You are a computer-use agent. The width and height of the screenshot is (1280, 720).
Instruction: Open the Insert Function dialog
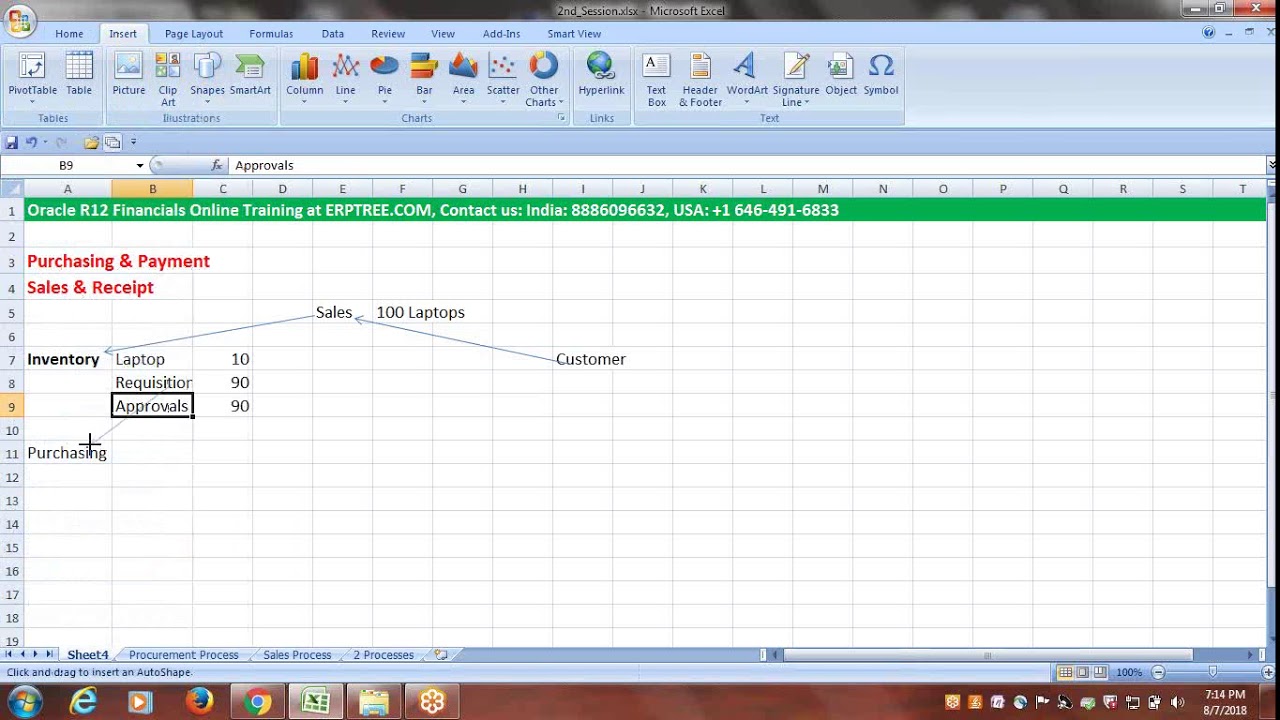217,165
